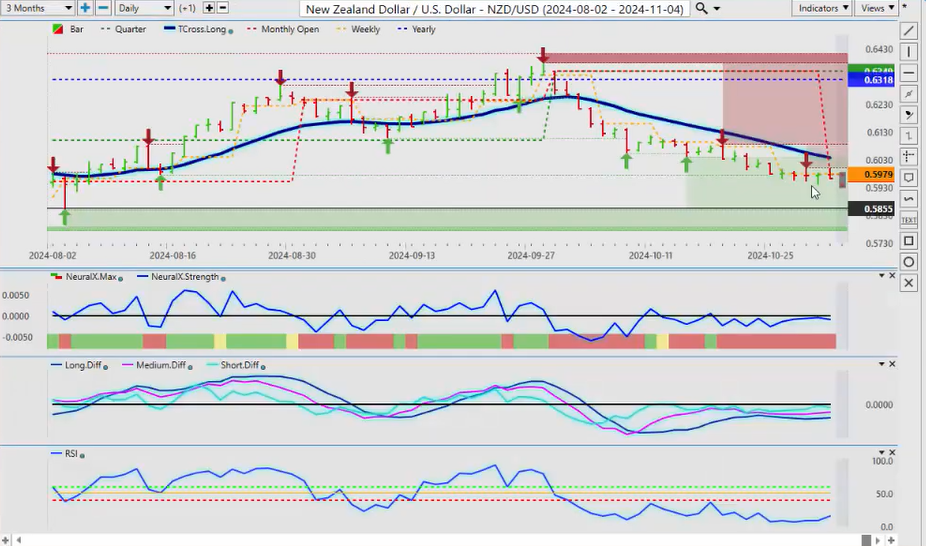Open the Daily interval dropdown
926x546 pixels.
click(x=144, y=8)
